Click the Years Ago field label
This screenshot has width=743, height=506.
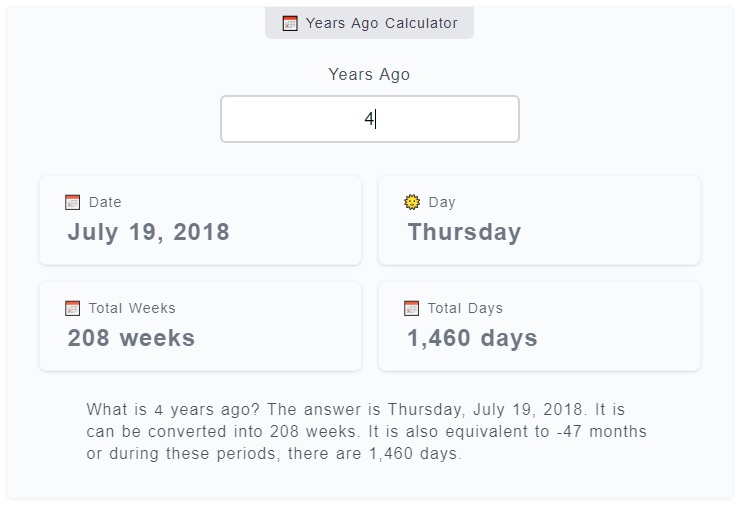pyautogui.click(x=369, y=74)
